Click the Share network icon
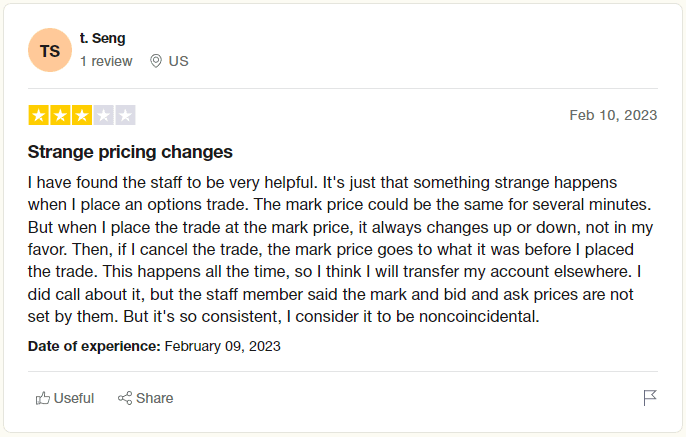 click(125, 398)
